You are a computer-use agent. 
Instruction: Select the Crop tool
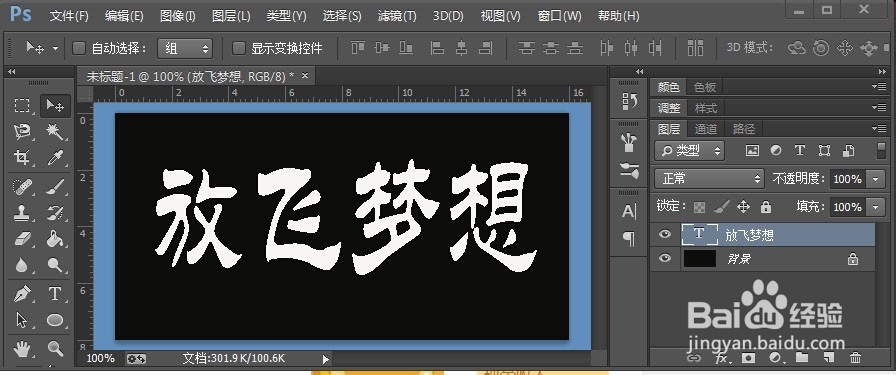point(22,158)
